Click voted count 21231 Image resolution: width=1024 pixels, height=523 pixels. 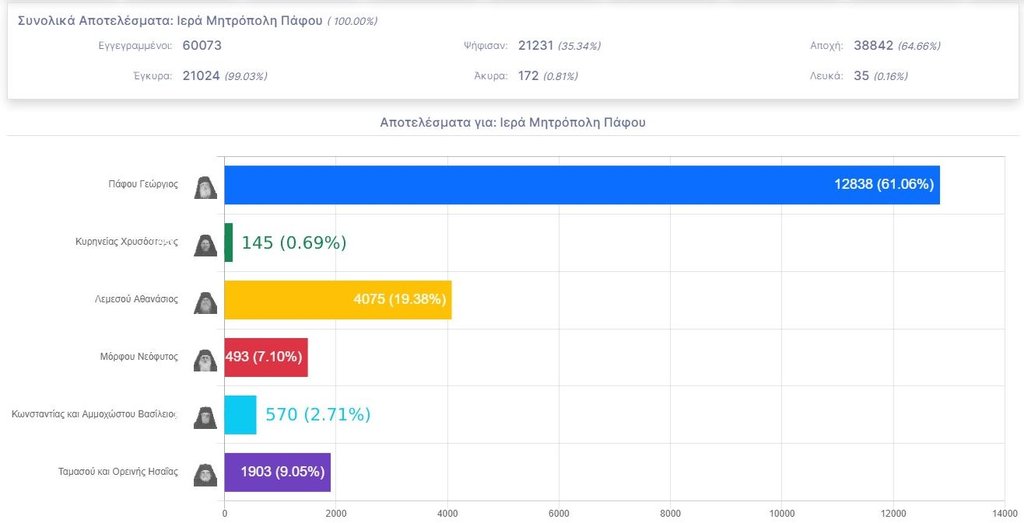pyautogui.click(x=536, y=46)
